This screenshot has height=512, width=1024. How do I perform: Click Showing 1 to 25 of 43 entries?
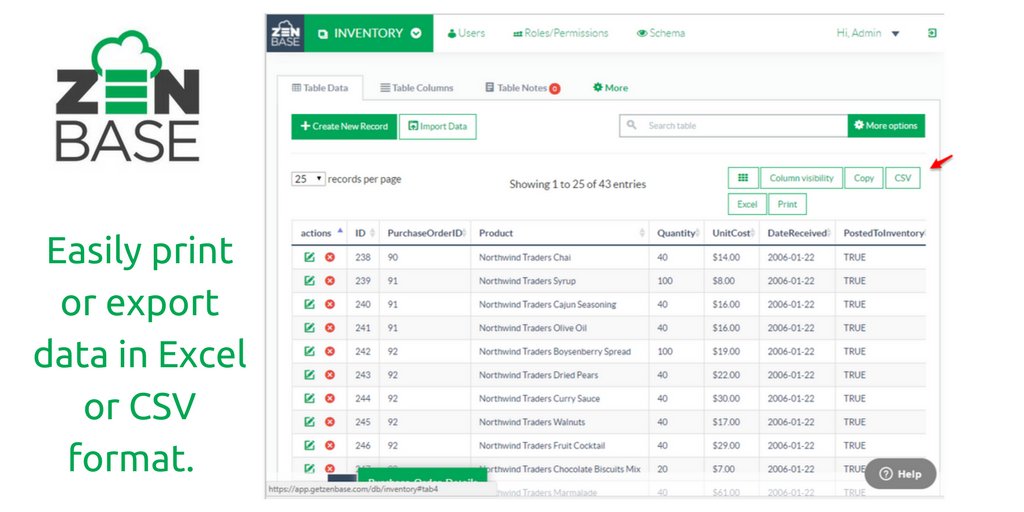click(x=577, y=184)
